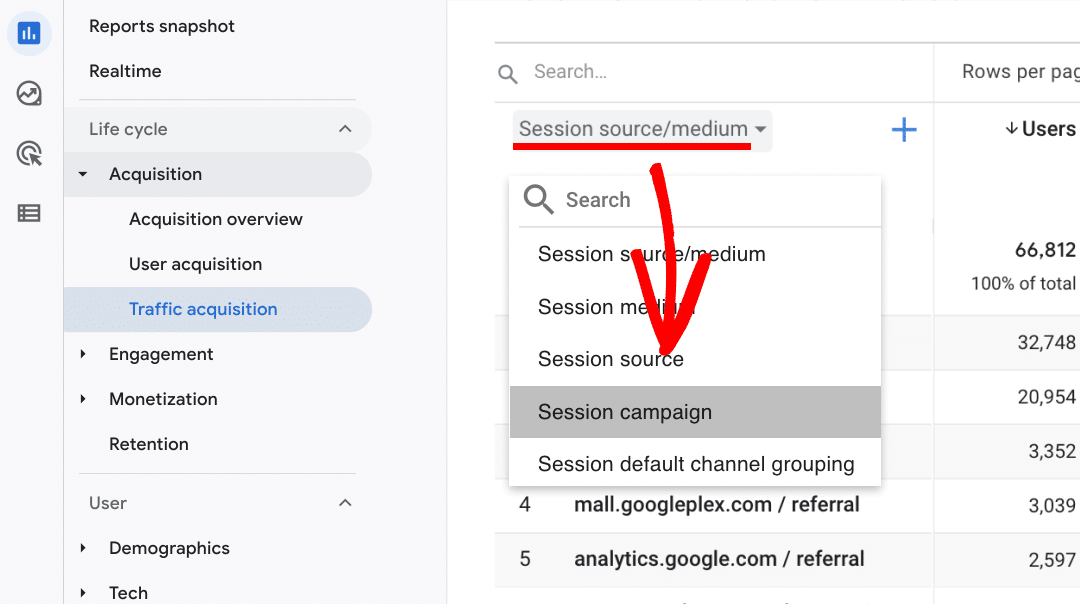Expand the Engagement section
Viewport: 1080px width, 604px height.
coord(84,354)
